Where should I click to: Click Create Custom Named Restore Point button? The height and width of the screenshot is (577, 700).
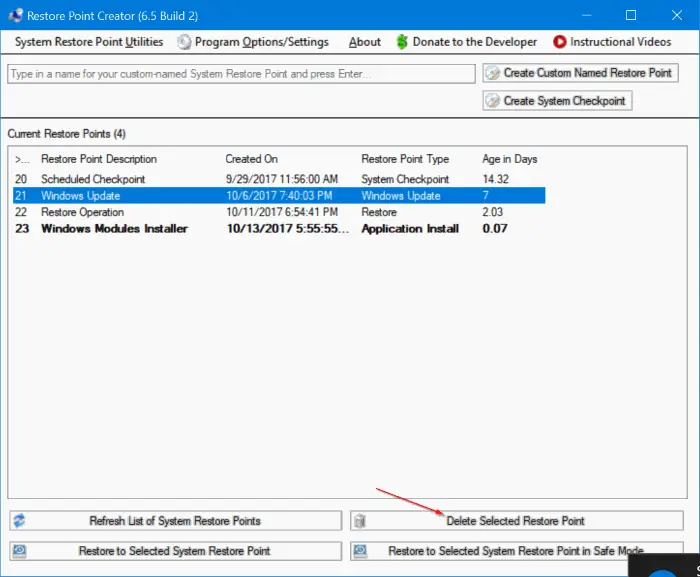(x=580, y=73)
